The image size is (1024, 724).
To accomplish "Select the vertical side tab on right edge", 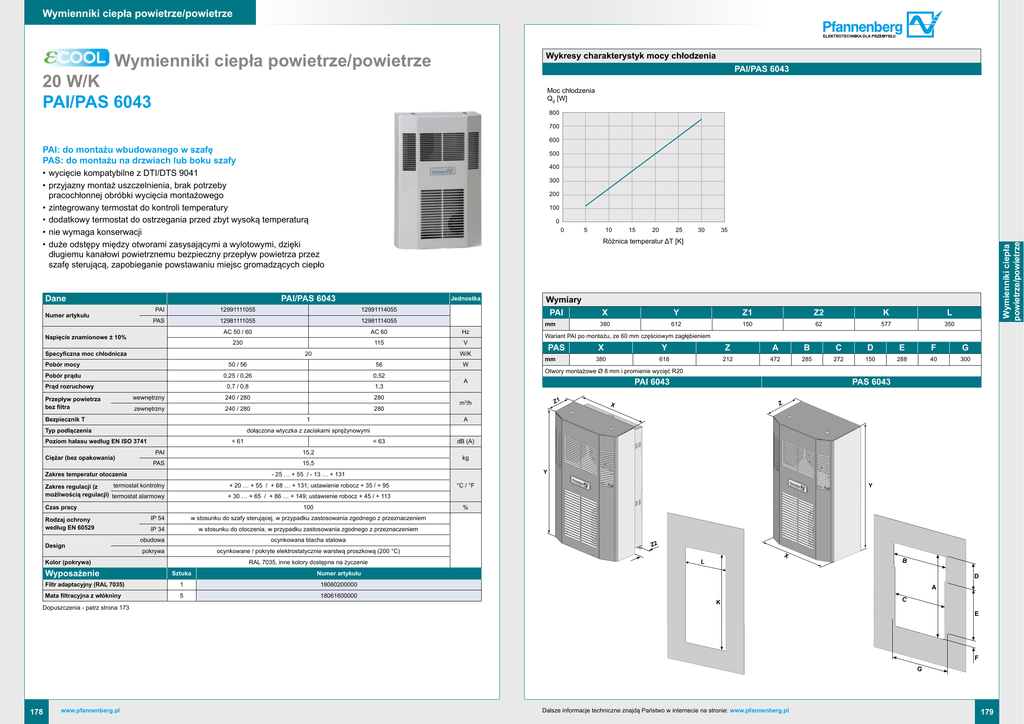I will 1012,281.
